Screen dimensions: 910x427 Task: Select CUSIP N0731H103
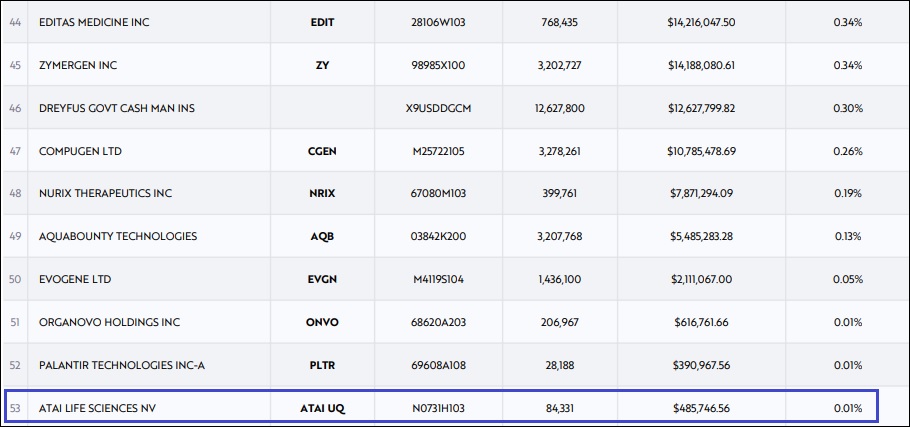(x=438, y=408)
